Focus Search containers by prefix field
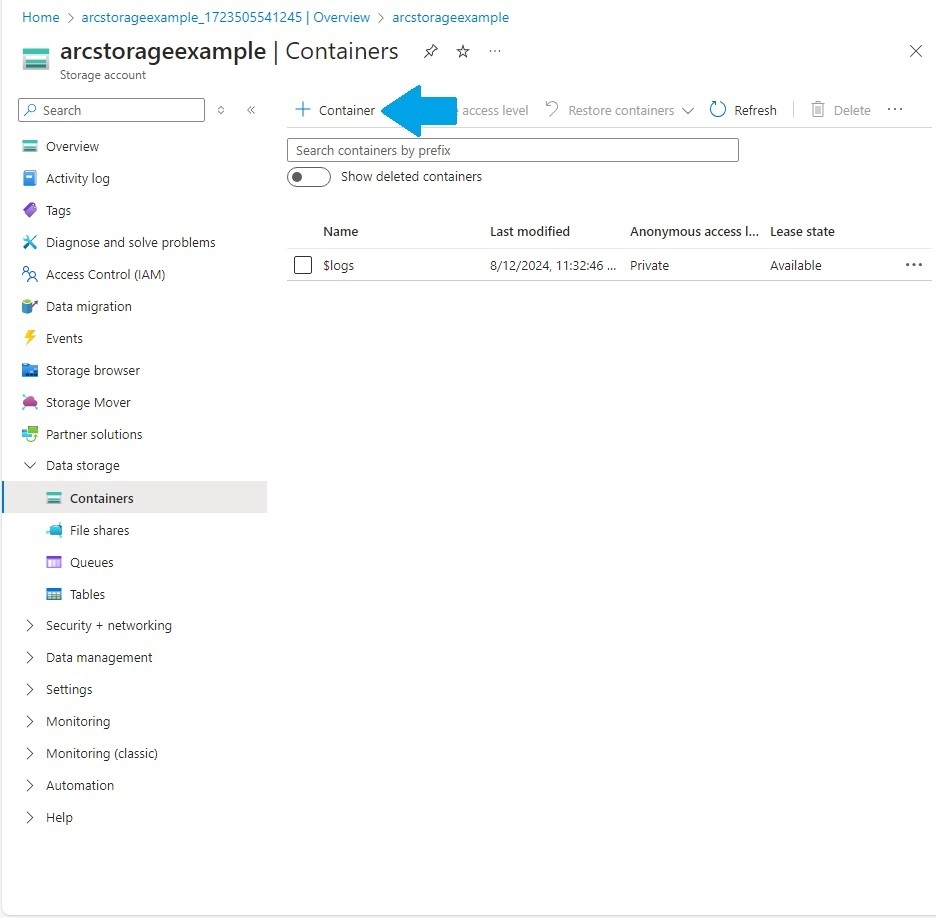 point(513,150)
